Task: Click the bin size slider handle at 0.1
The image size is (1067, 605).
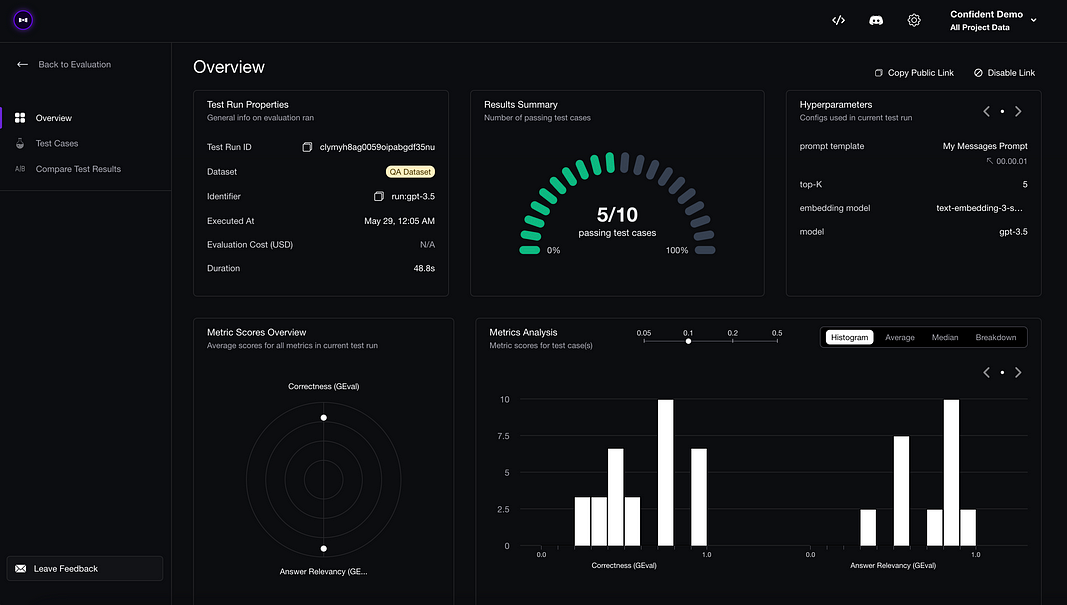Action: [x=688, y=341]
